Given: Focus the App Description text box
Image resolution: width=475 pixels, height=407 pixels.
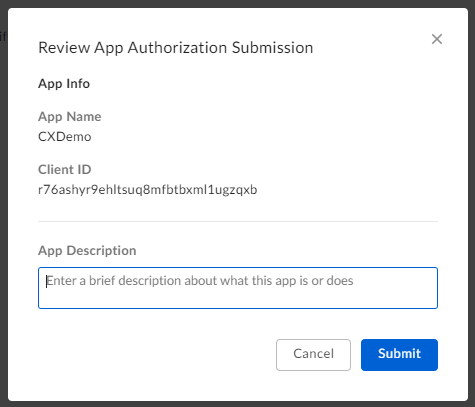Looking at the screenshot, I should click(238, 288).
